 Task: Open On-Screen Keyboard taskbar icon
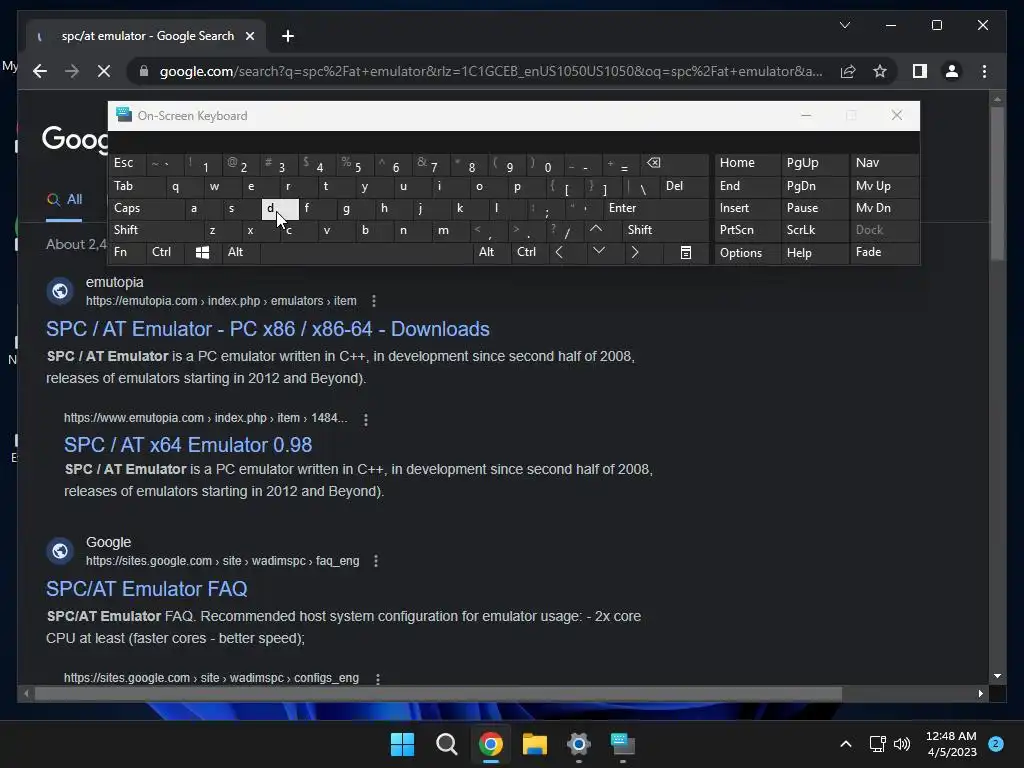[x=622, y=744]
